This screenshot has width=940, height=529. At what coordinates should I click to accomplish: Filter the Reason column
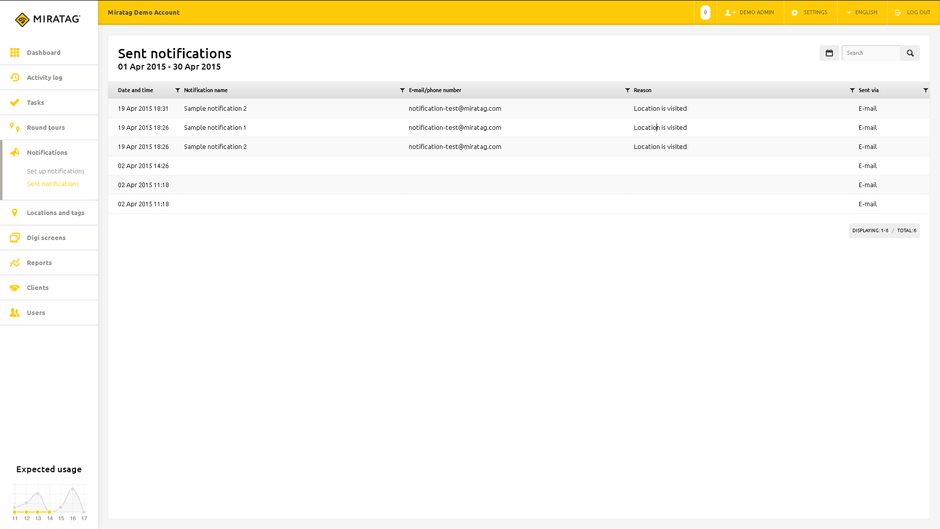coord(852,90)
